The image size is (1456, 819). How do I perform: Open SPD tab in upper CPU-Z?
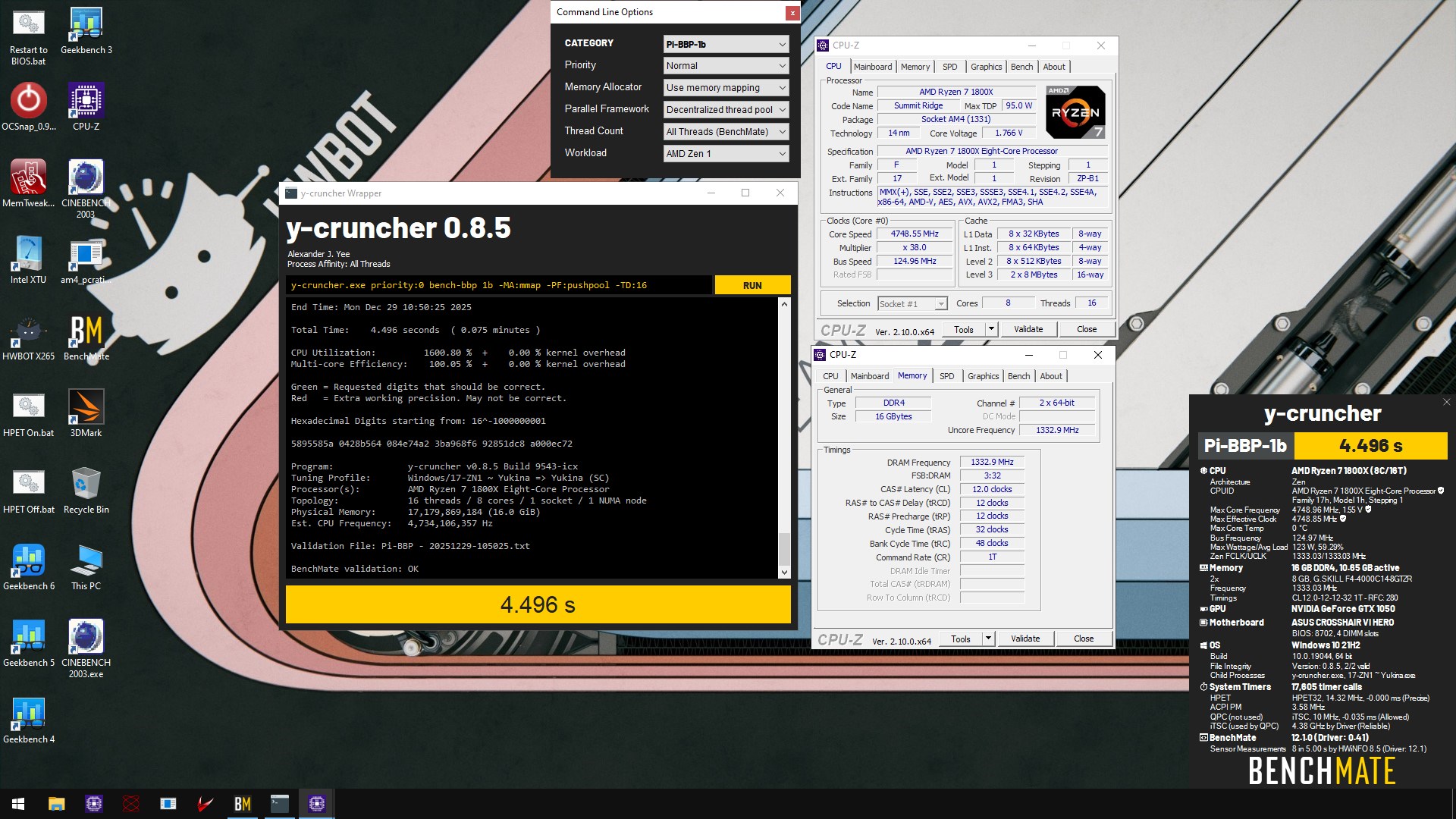[x=949, y=67]
